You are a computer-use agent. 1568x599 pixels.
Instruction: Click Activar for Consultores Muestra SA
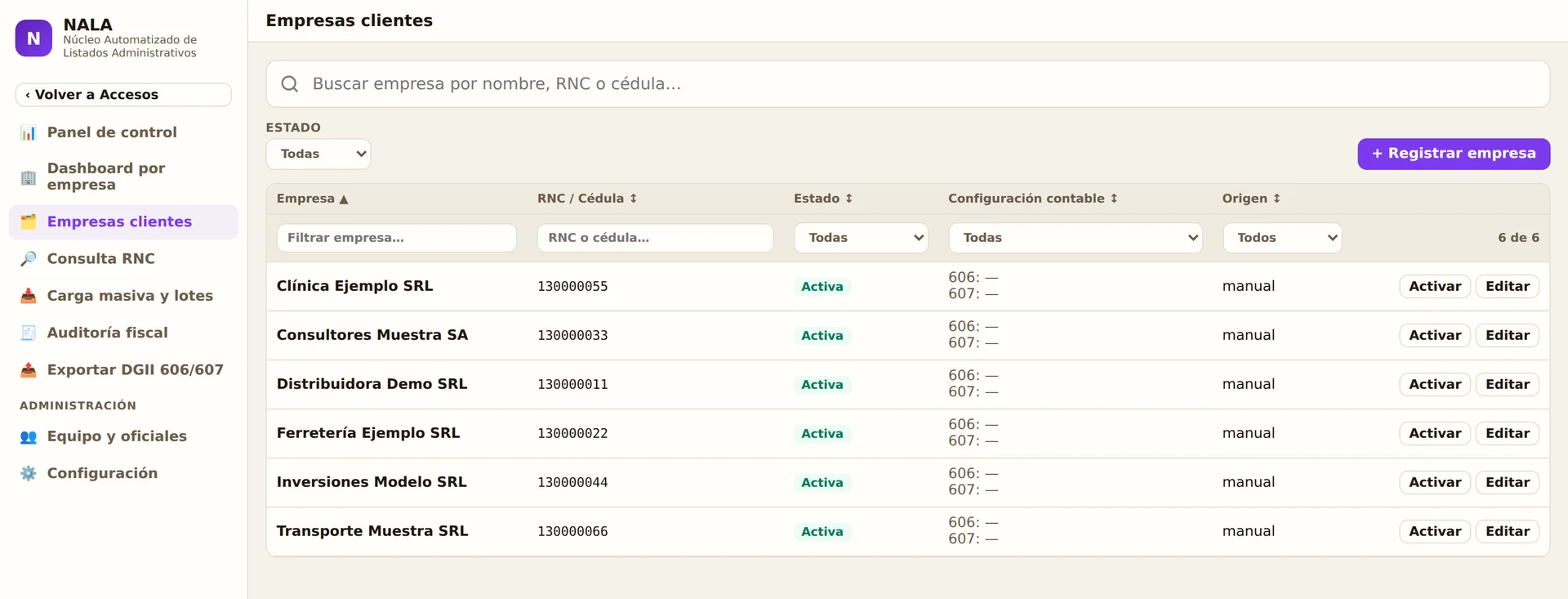tap(1435, 335)
